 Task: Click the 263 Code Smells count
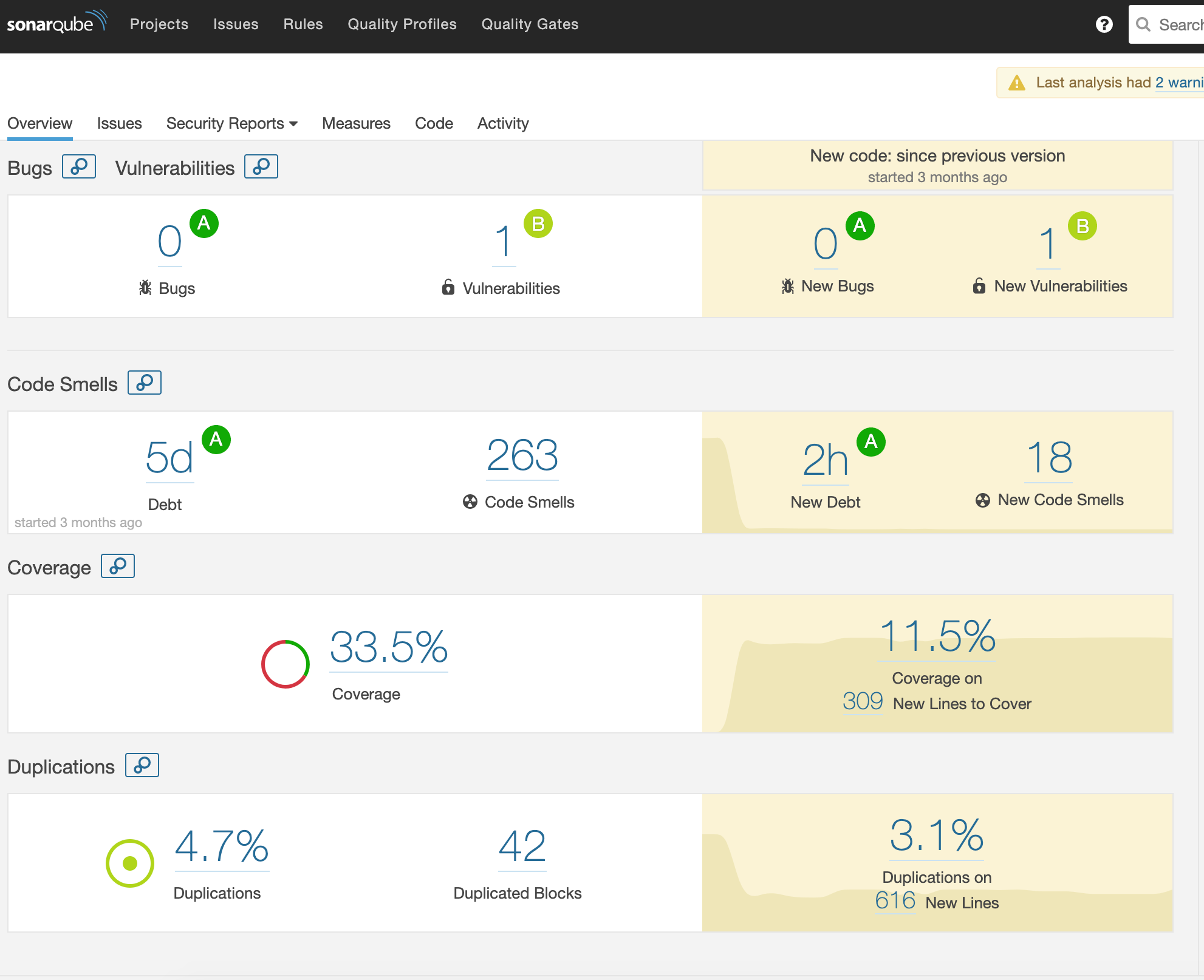(522, 455)
